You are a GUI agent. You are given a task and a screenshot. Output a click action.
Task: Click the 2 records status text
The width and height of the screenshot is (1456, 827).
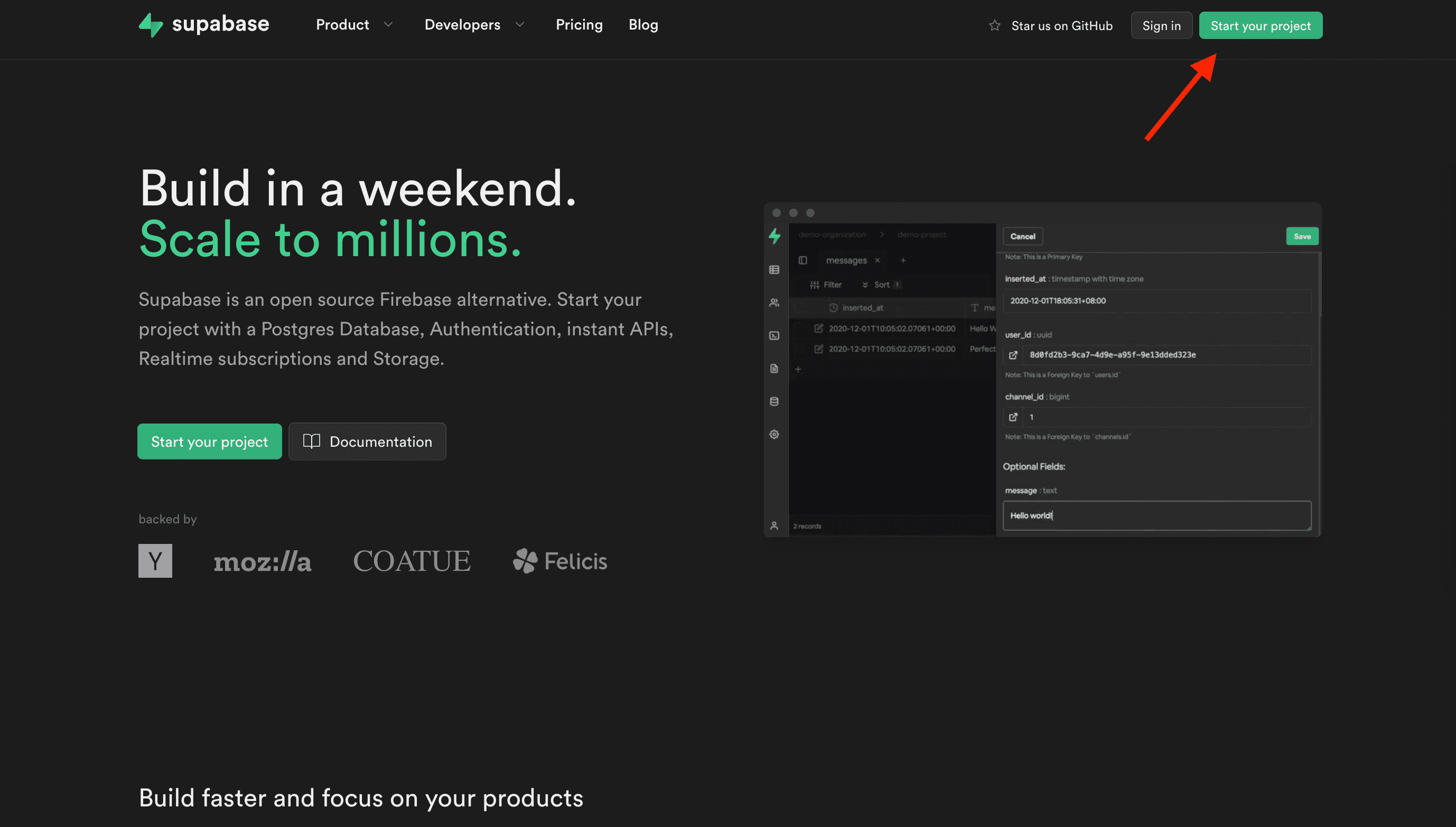807,527
